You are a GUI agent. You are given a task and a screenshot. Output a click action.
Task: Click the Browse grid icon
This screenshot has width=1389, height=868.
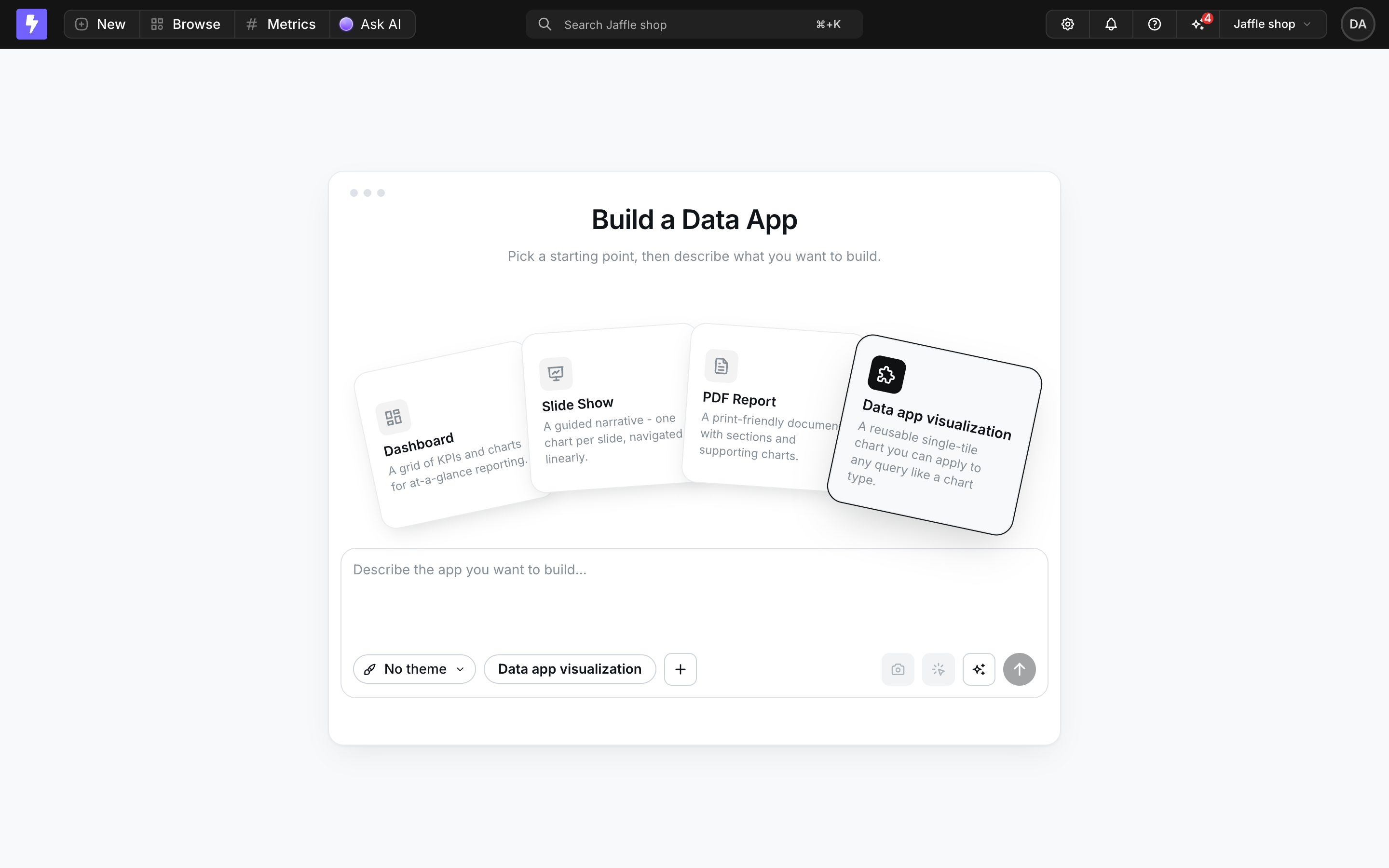click(157, 24)
